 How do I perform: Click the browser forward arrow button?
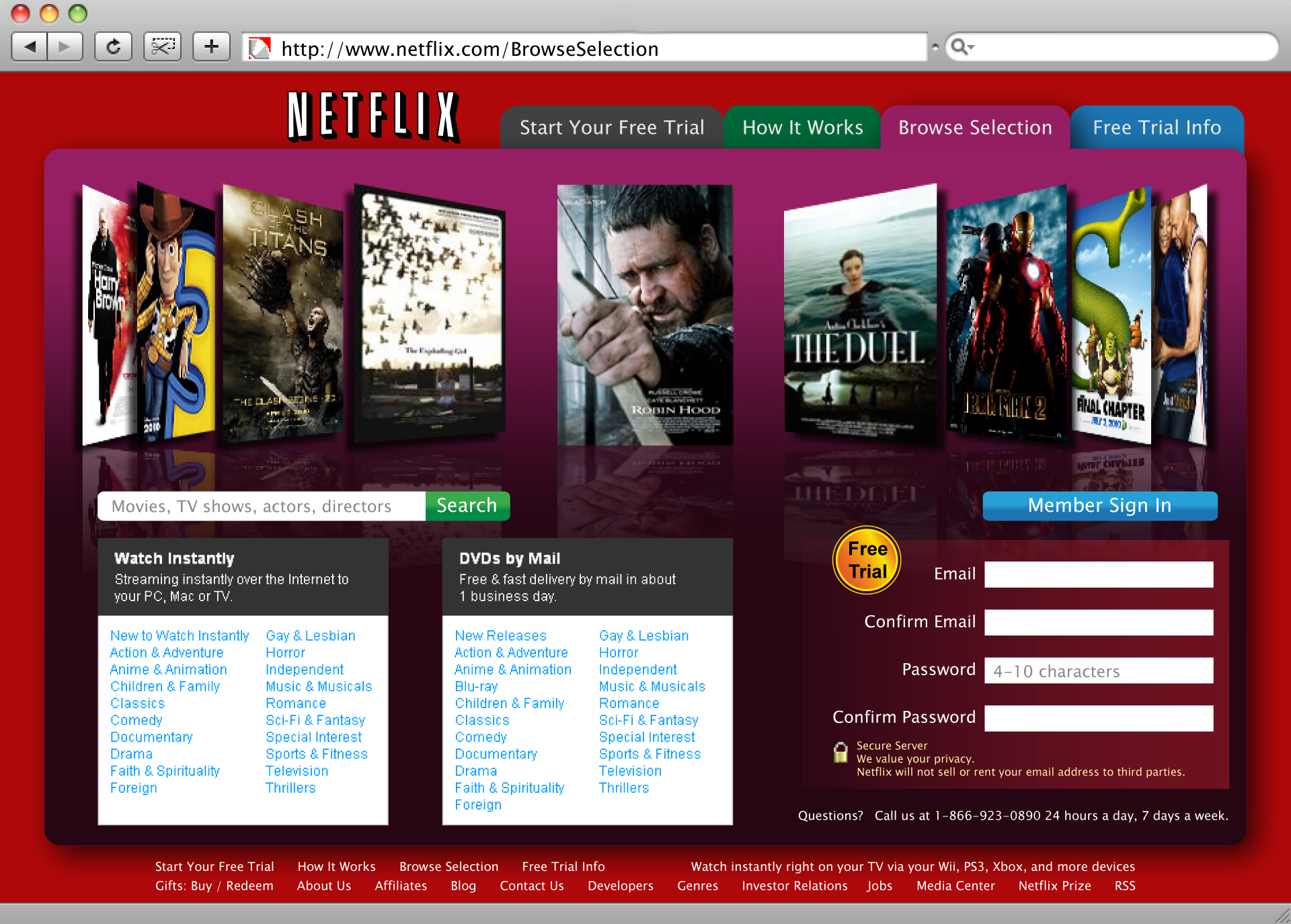coord(65,47)
